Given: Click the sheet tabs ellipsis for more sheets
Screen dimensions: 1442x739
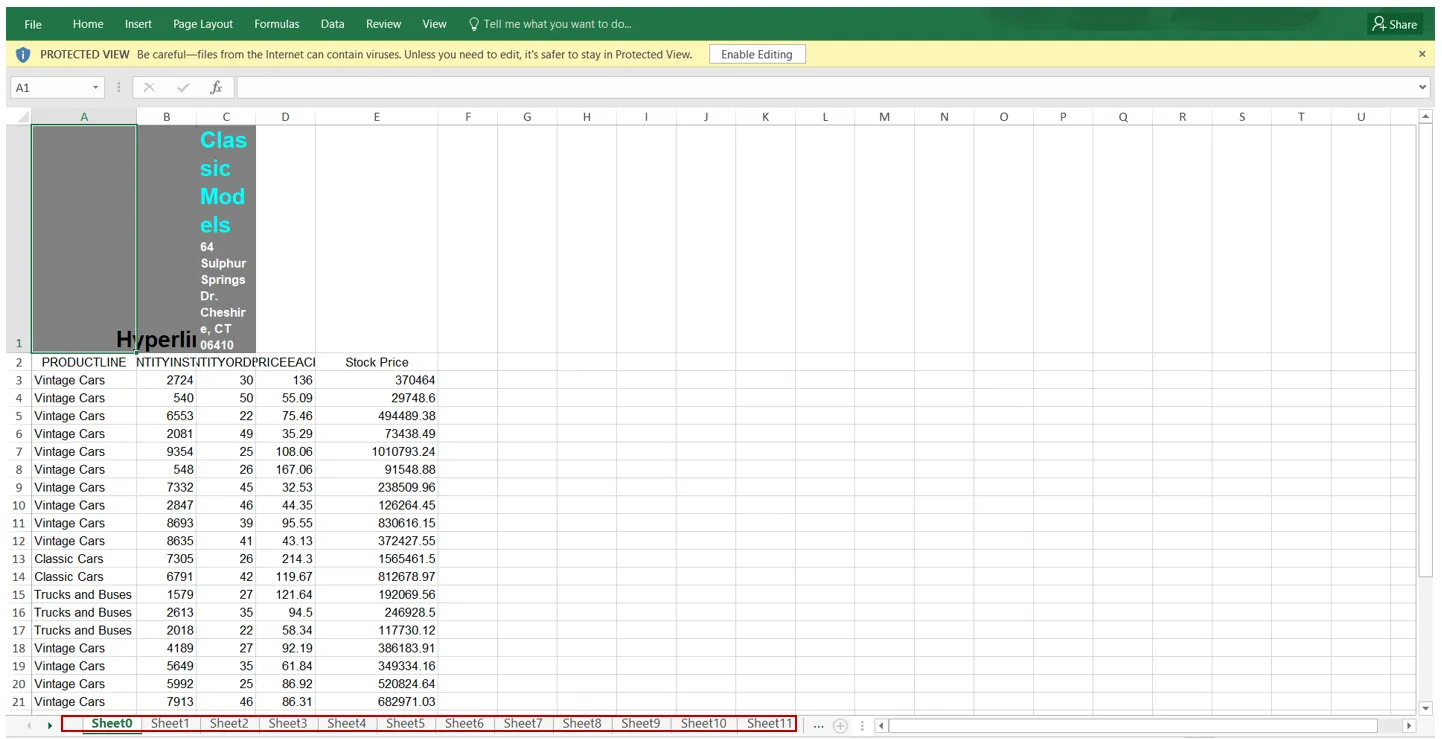Looking at the screenshot, I should [818, 725].
